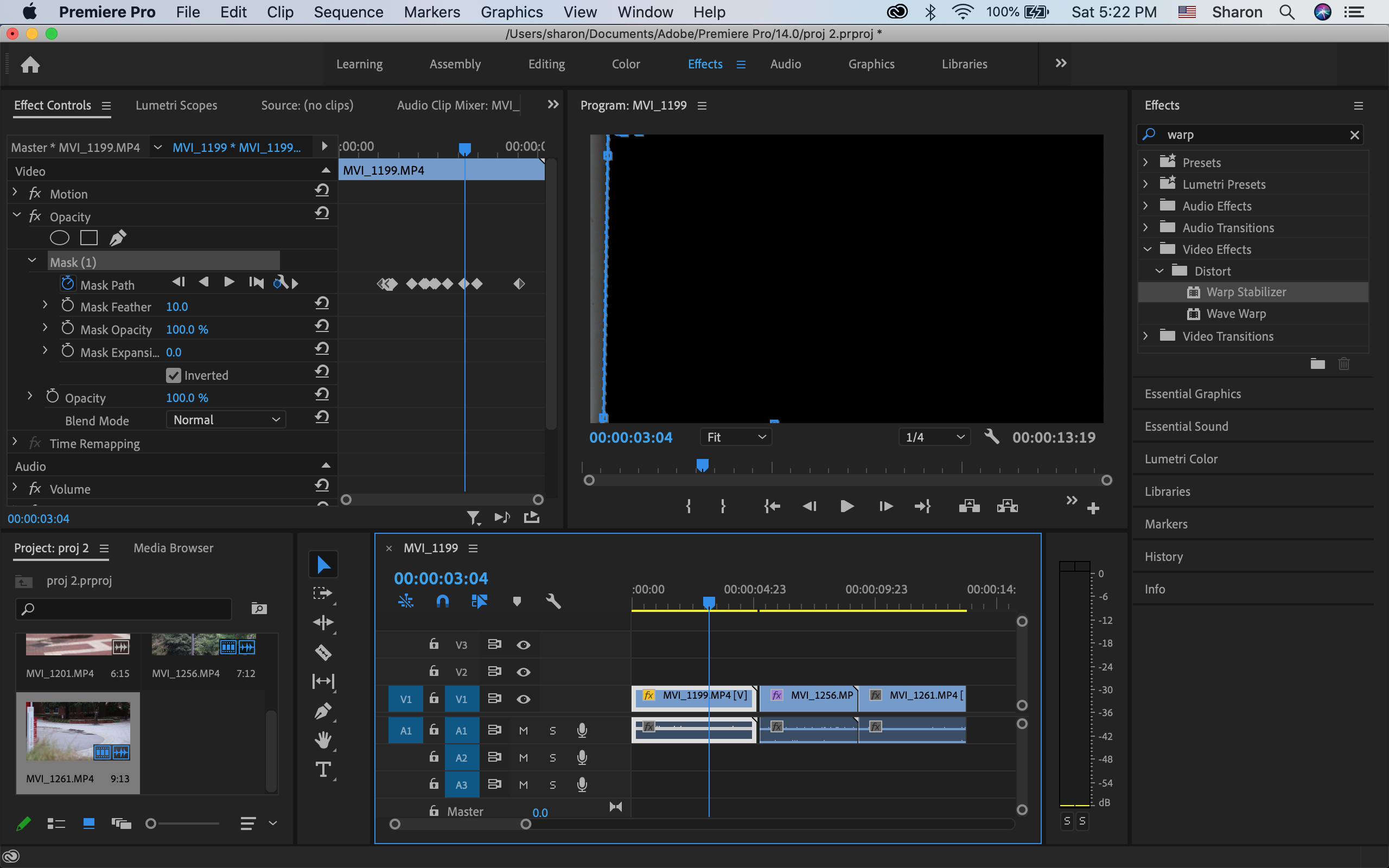The image size is (1389, 868).
Task: Open the Sequence menu
Action: coord(348,12)
